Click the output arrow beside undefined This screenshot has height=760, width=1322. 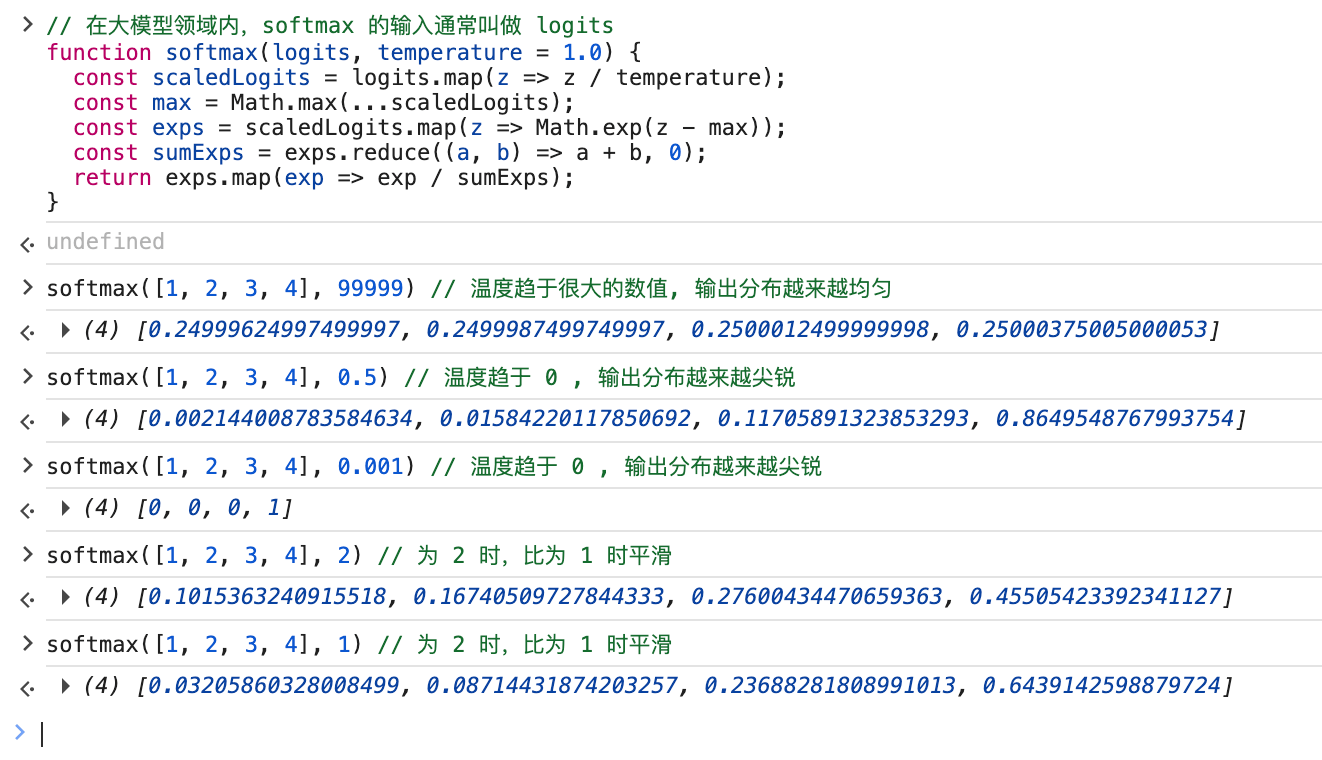[26, 243]
